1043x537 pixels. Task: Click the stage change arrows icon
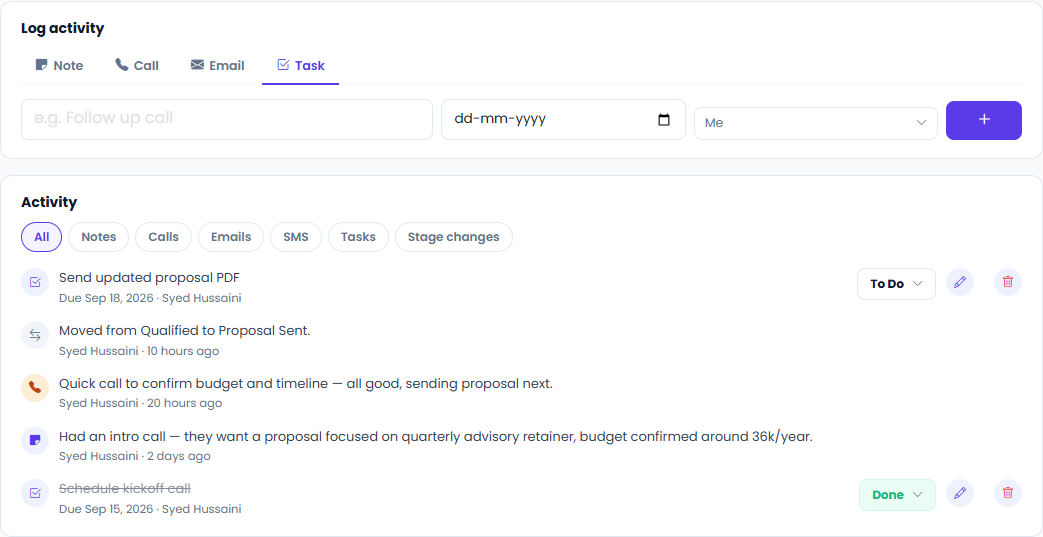tap(35, 335)
